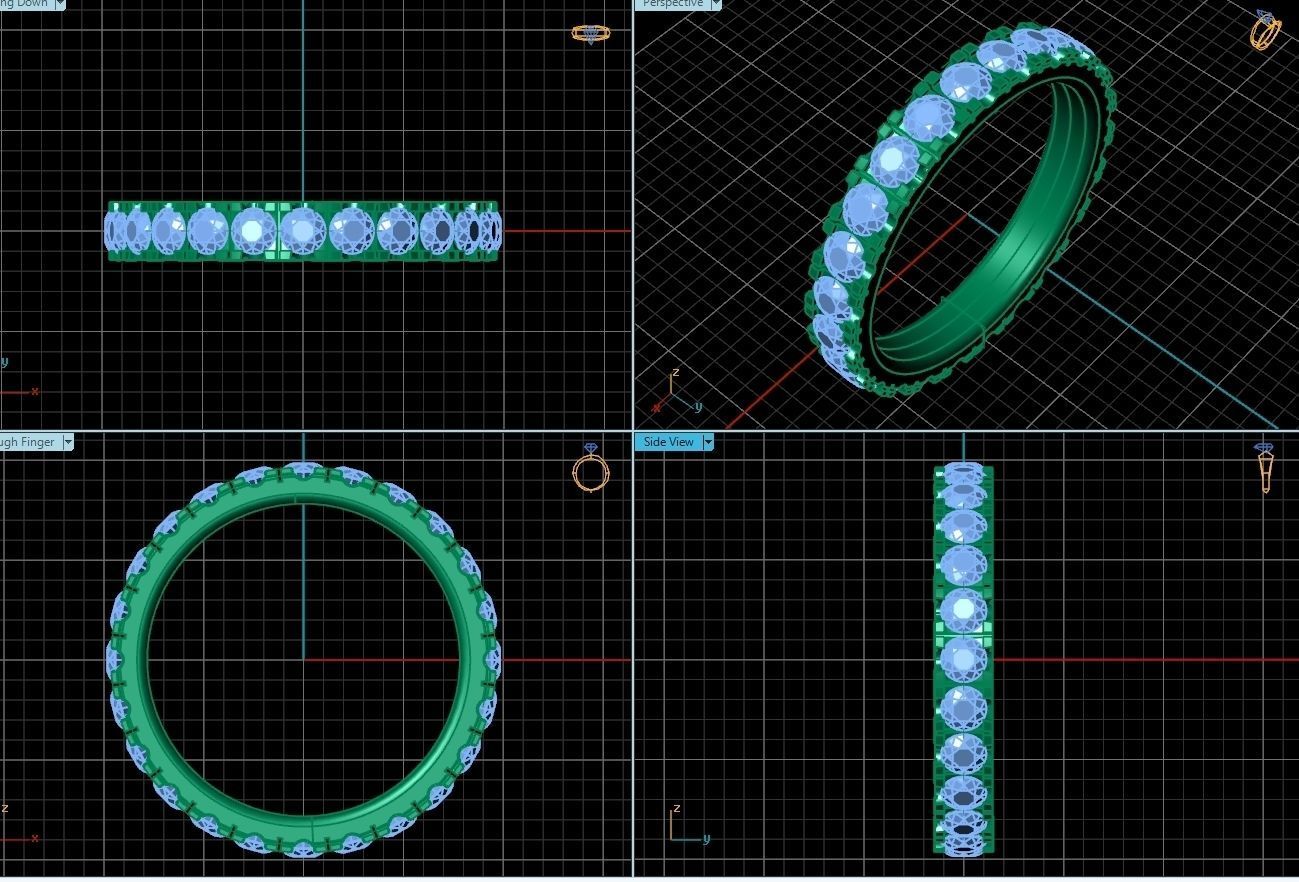Open the Looking Down viewport dropdown arrow
Image resolution: width=1299 pixels, height=882 pixels.
click(x=60, y=4)
